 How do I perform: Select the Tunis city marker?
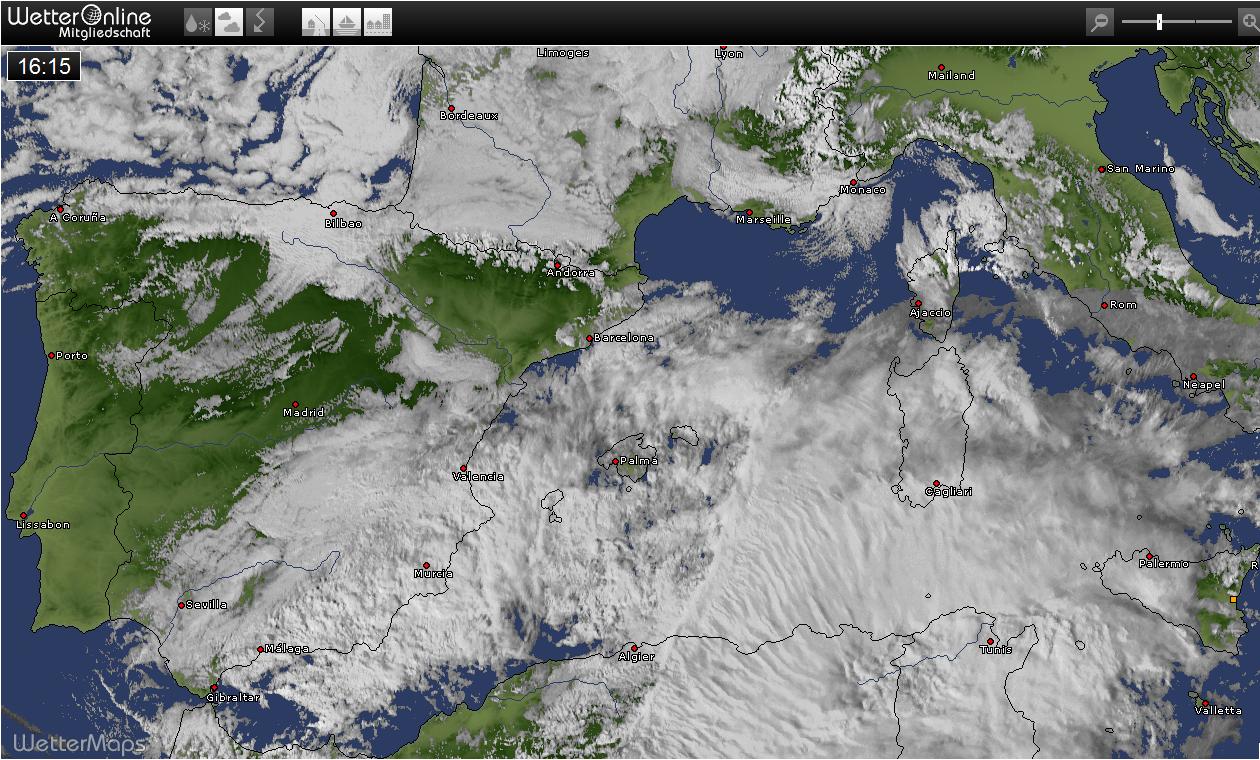coord(990,641)
